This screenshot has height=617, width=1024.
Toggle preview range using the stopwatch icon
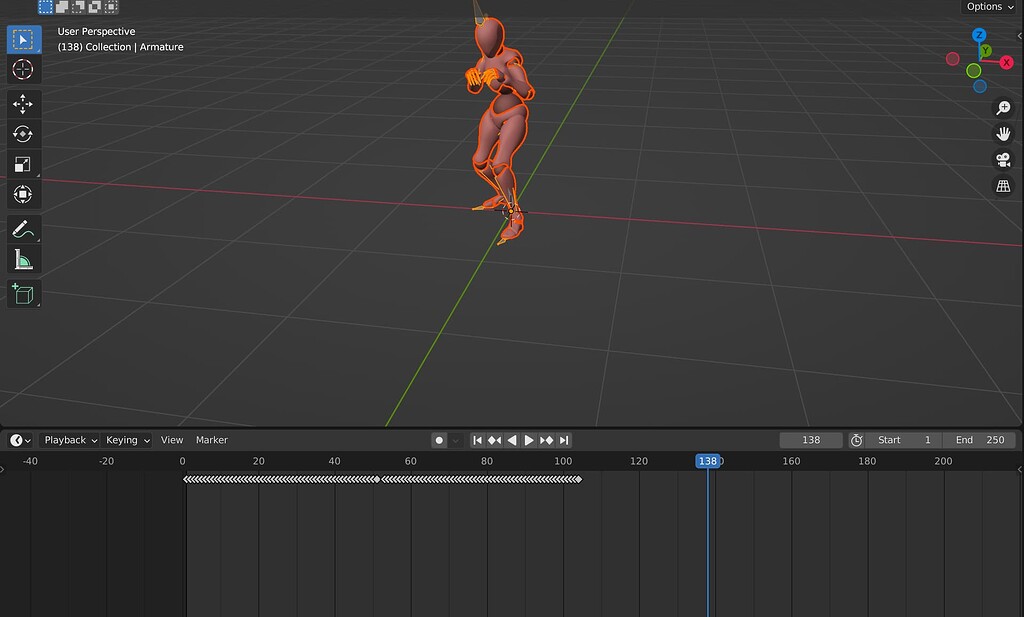coord(856,440)
